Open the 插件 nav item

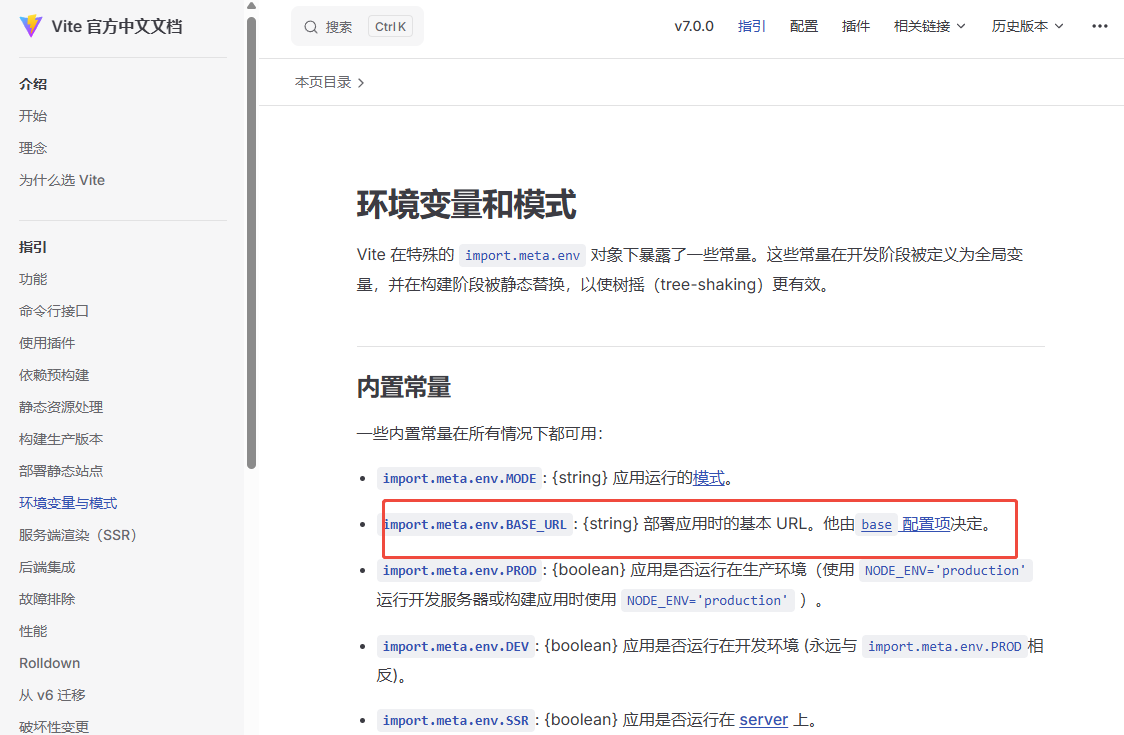point(855,27)
